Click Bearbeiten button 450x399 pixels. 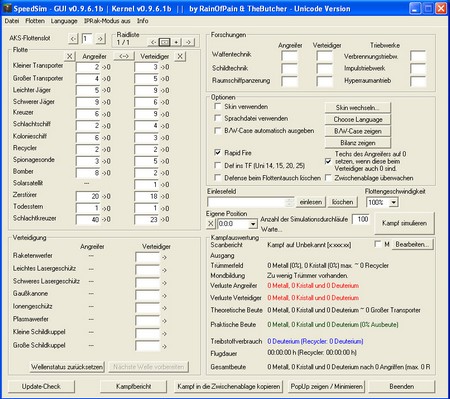click(412, 244)
